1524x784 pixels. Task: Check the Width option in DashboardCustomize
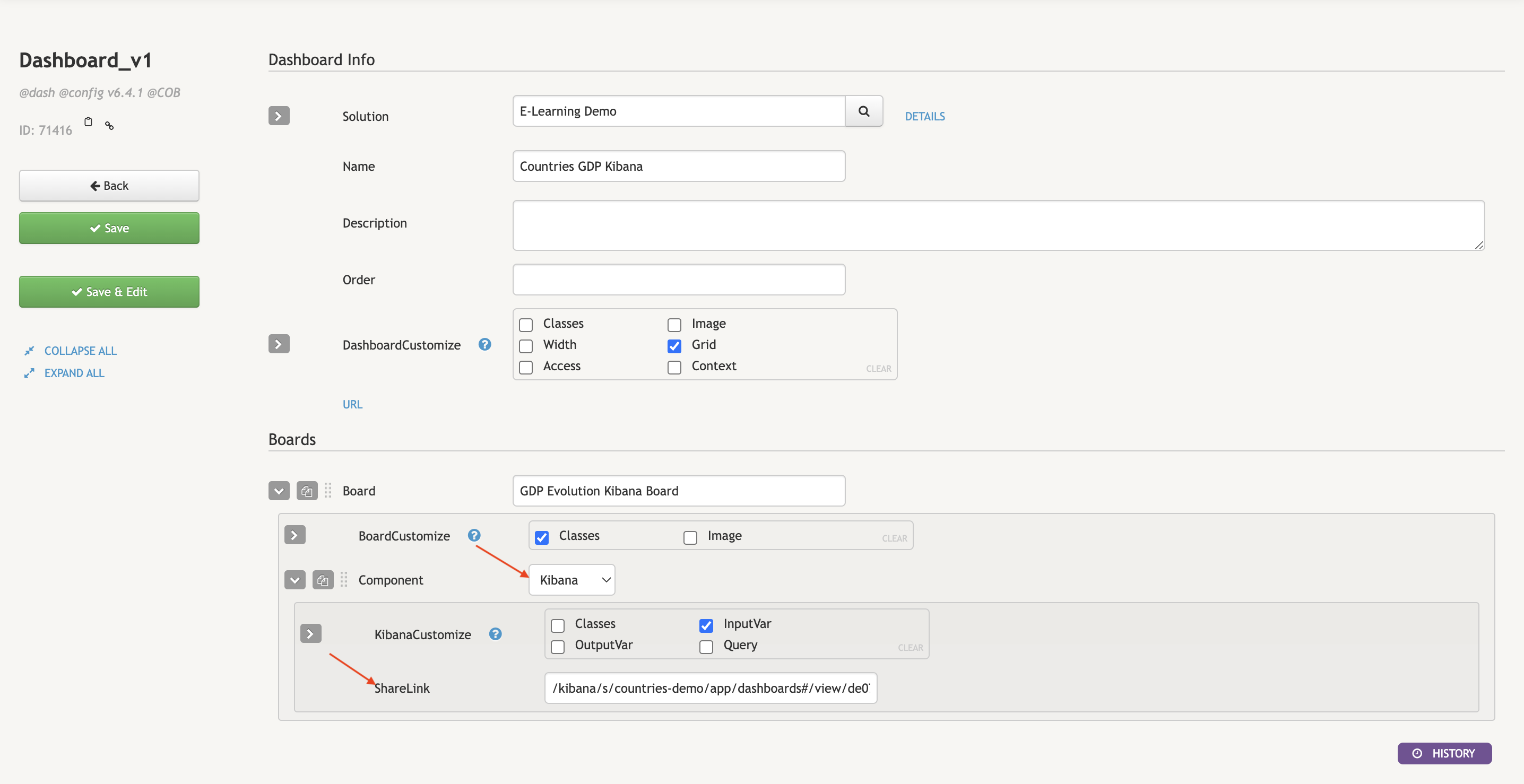525,345
